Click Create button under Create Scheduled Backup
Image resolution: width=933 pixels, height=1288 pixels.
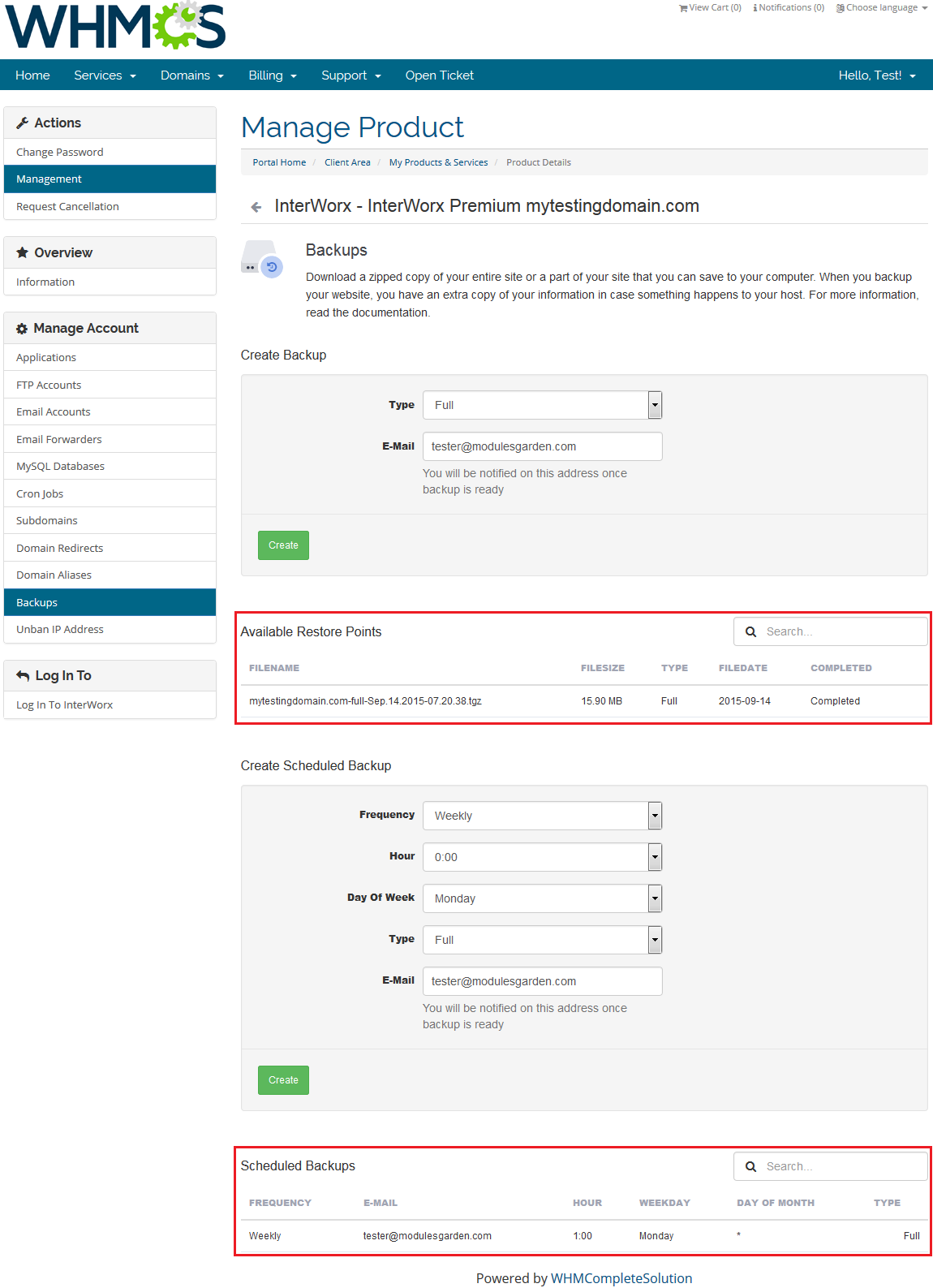click(x=283, y=1080)
